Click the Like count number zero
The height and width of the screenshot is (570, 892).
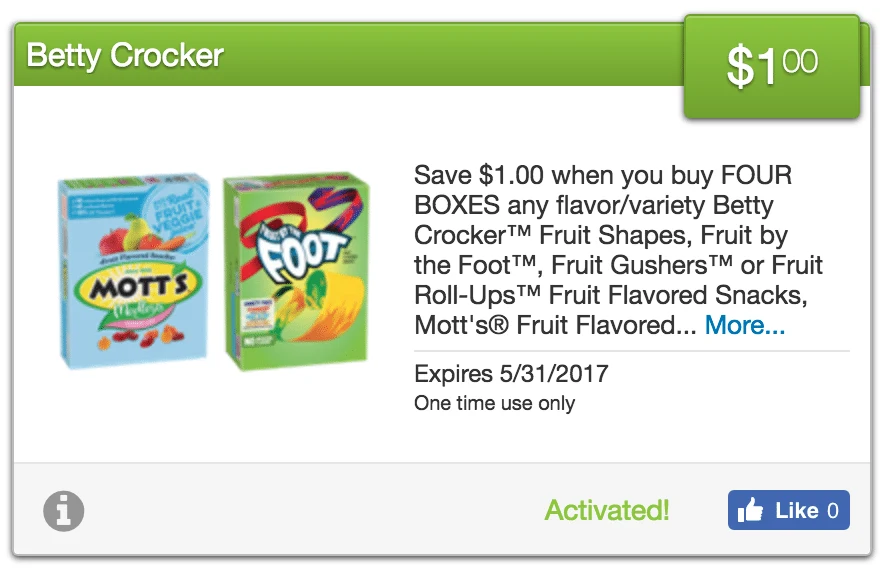[833, 510]
